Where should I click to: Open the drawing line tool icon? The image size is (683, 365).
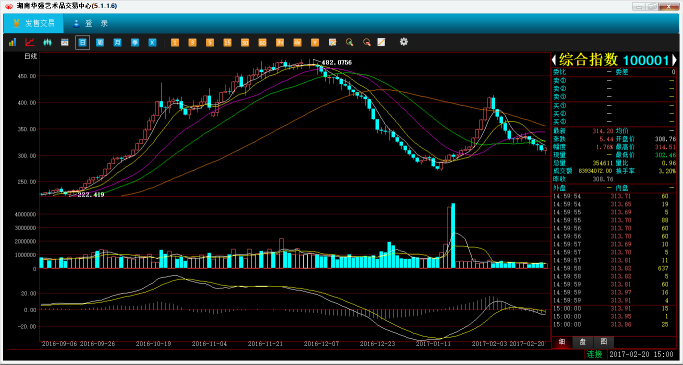[x=381, y=42]
